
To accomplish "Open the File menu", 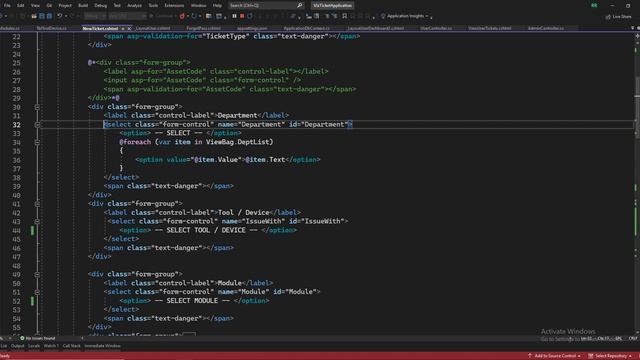I will pos(7,5).
